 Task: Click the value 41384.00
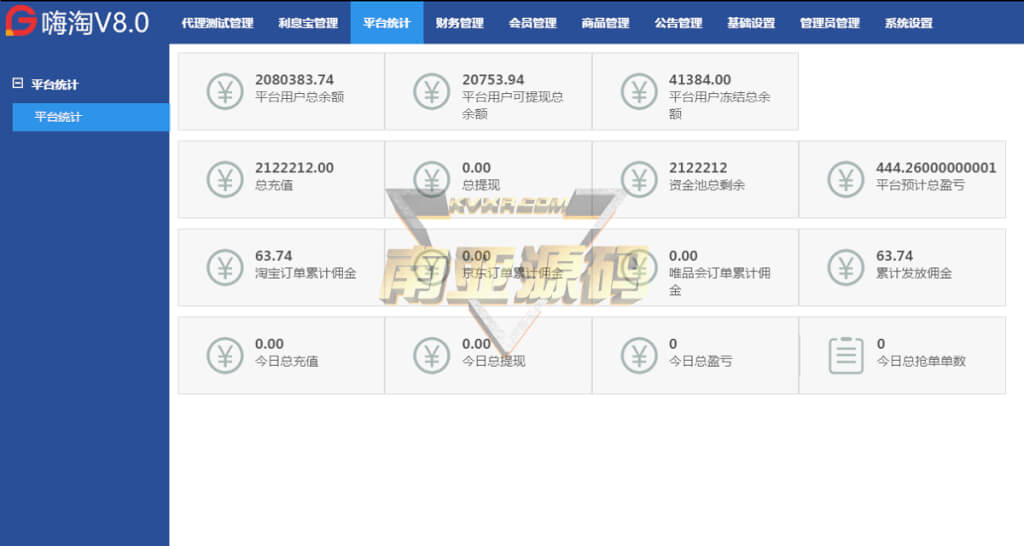pos(699,80)
